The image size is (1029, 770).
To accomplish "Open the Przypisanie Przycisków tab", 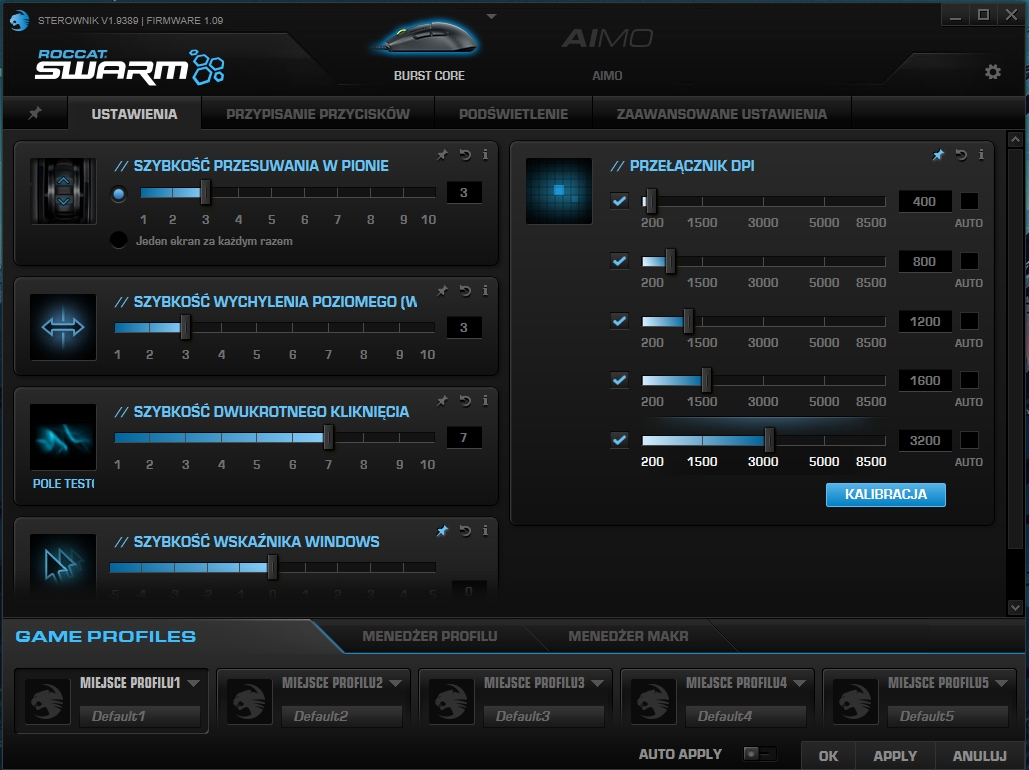I will (x=318, y=114).
